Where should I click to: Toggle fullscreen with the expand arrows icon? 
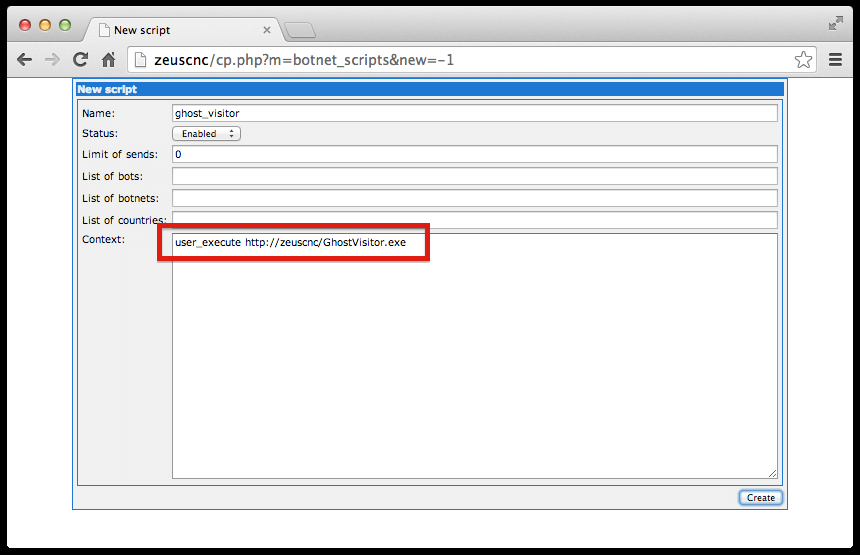click(x=835, y=23)
